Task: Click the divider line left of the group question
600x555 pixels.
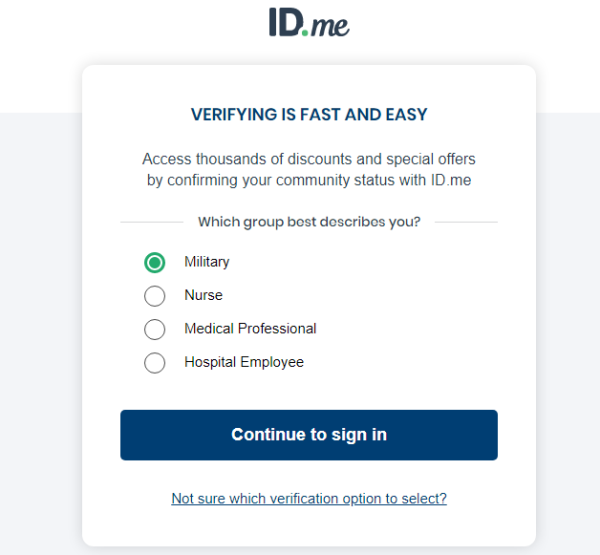Action: (x=151, y=222)
